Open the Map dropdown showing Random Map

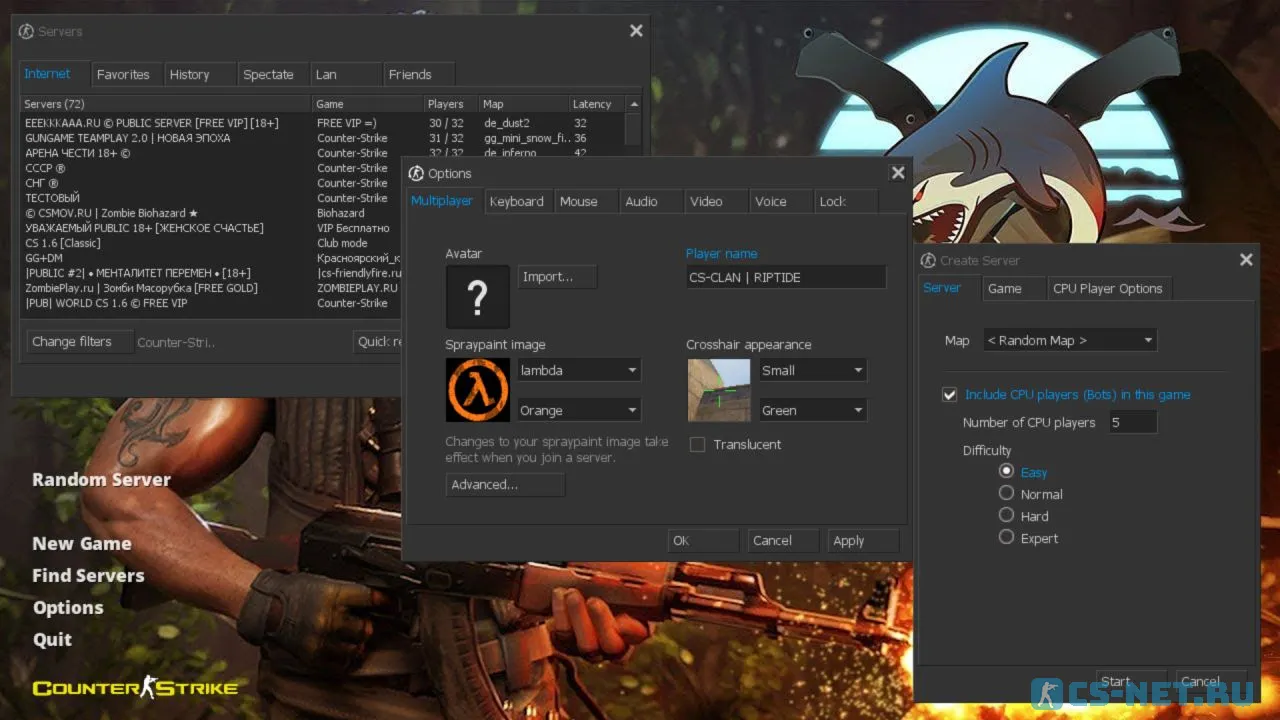tap(1069, 341)
